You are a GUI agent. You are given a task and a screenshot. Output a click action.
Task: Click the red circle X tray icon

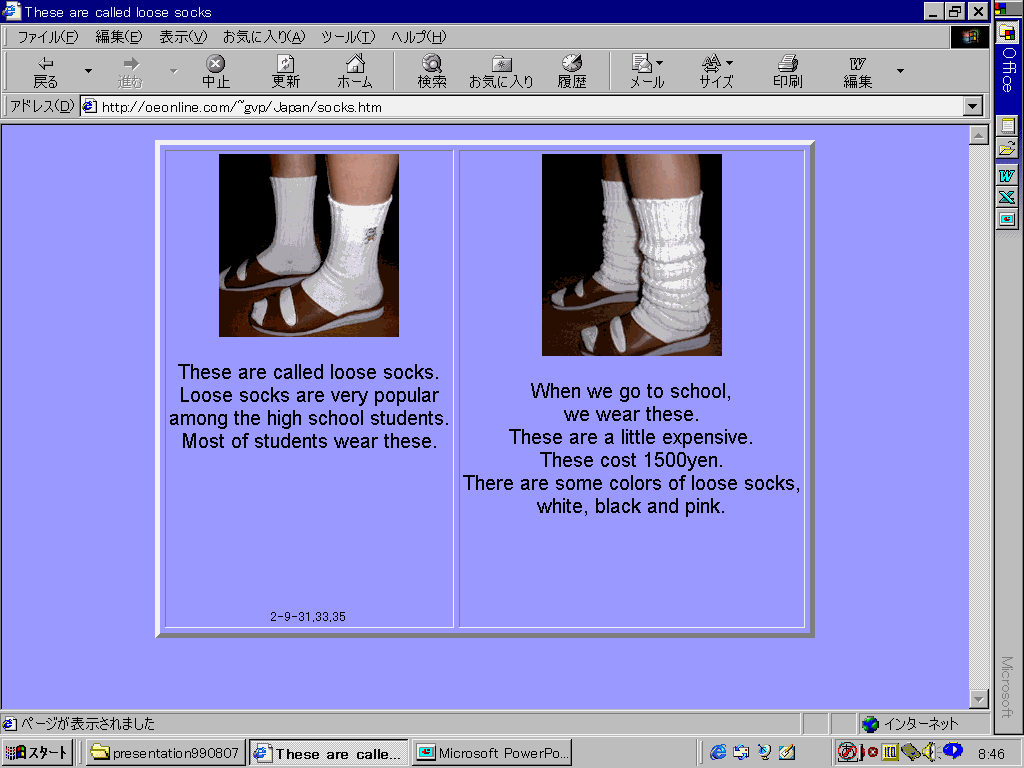pyautogui.click(x=872, y=752)
